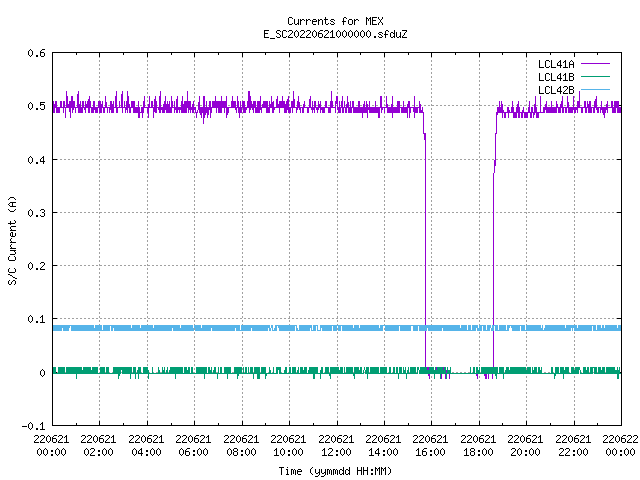Click the purple LCL41A rising edge after 18:00
This screenshot has width=640, height=480.
point(493,245)
